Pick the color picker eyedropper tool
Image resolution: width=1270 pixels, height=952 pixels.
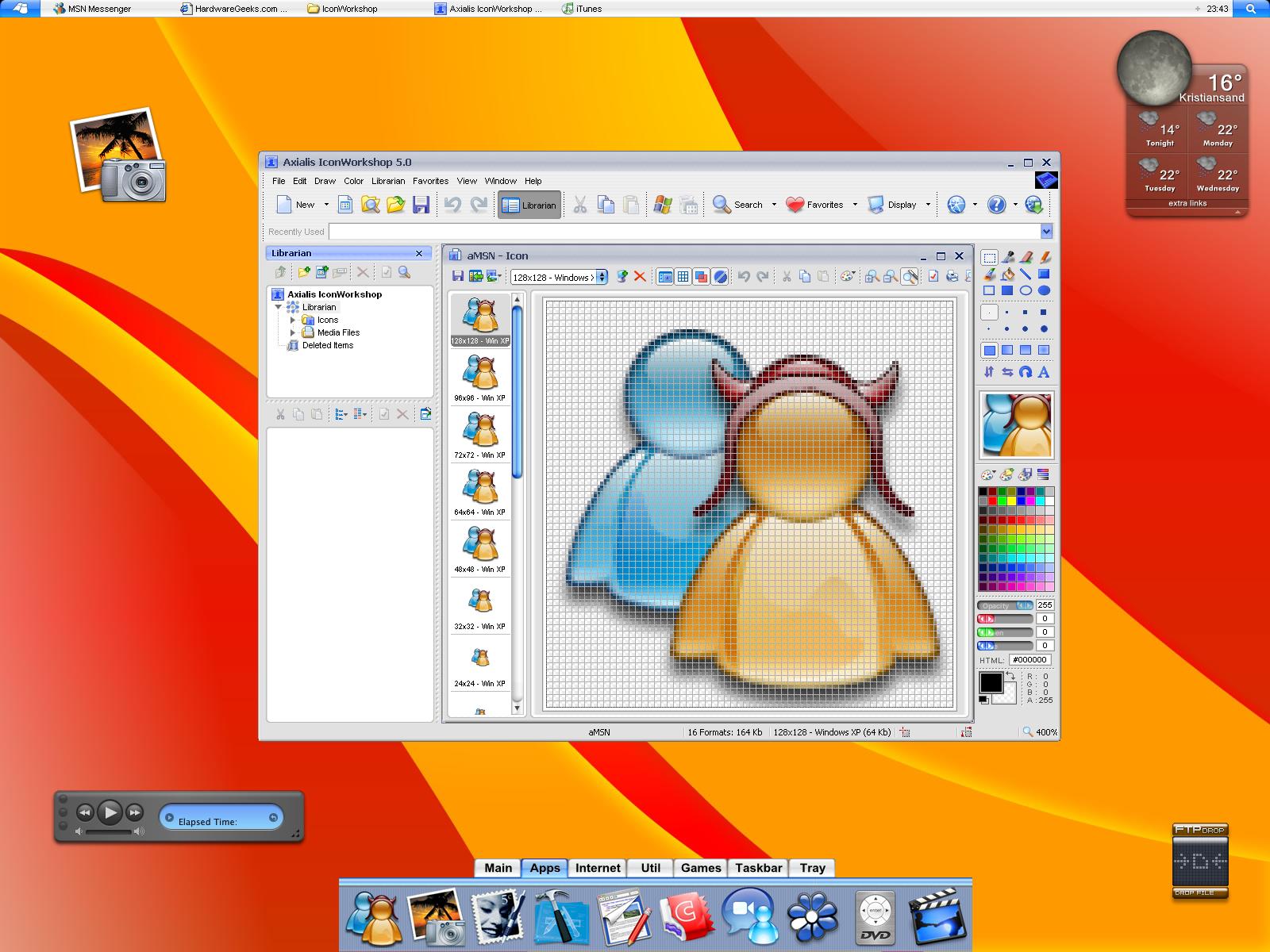[1008, 257]
